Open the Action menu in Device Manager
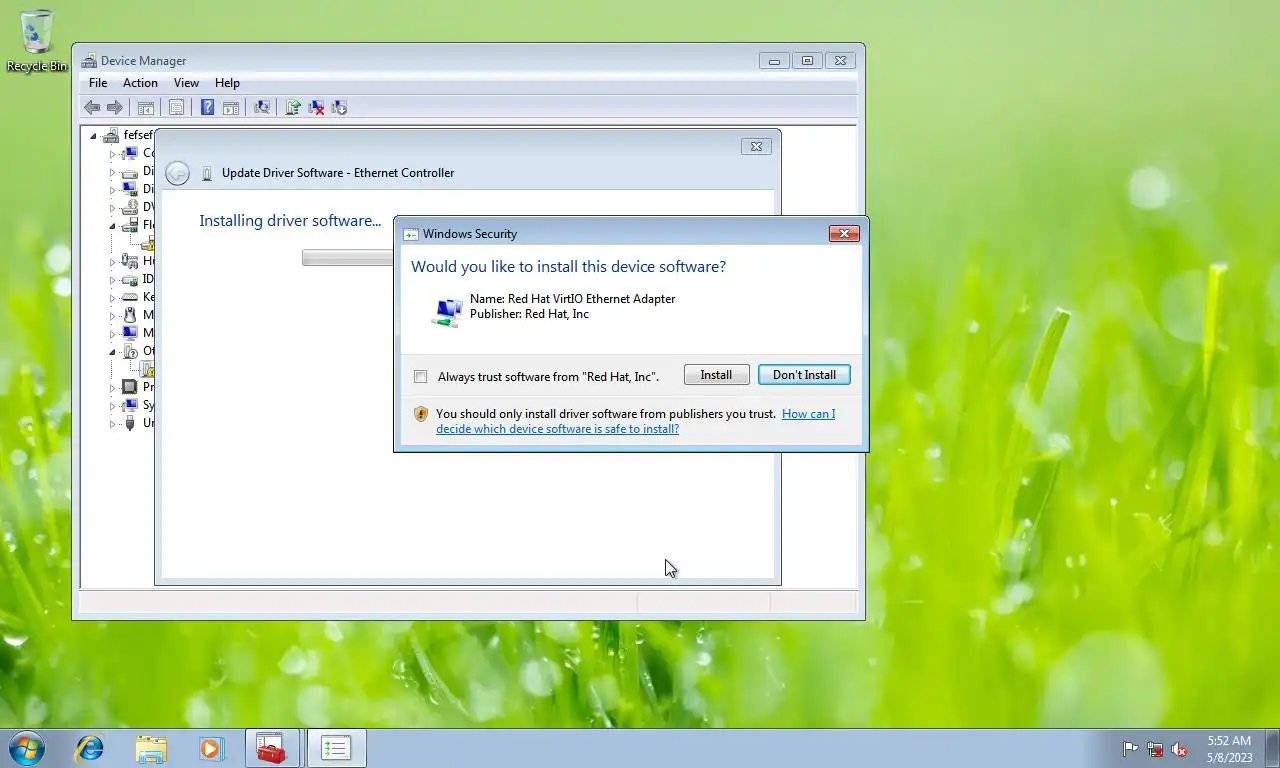This screenshot has height=768, width=1280. (x=140, y=83)
